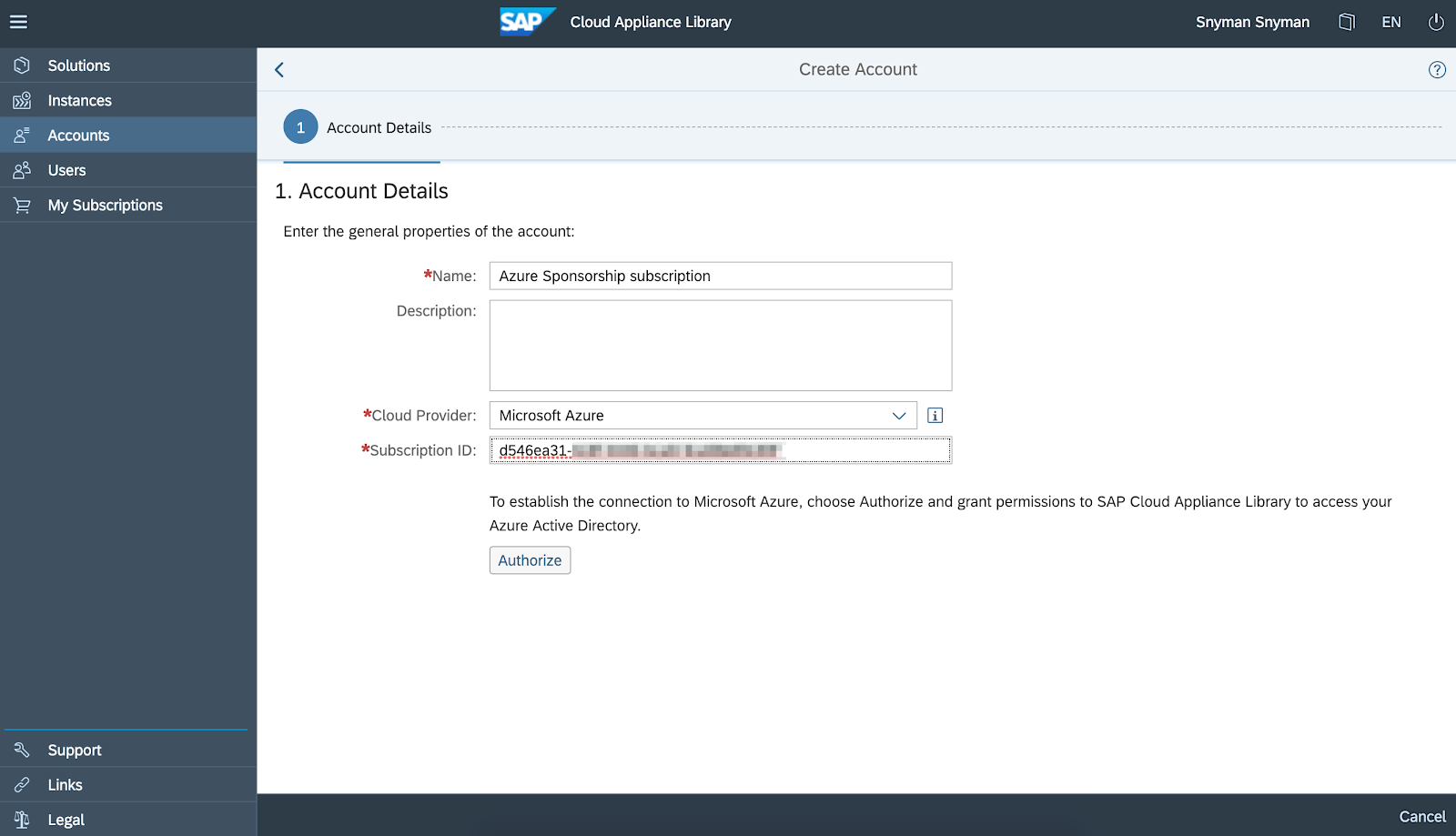Go to Instances in the sidebar
1456x836 pixels.
[128, 100]
